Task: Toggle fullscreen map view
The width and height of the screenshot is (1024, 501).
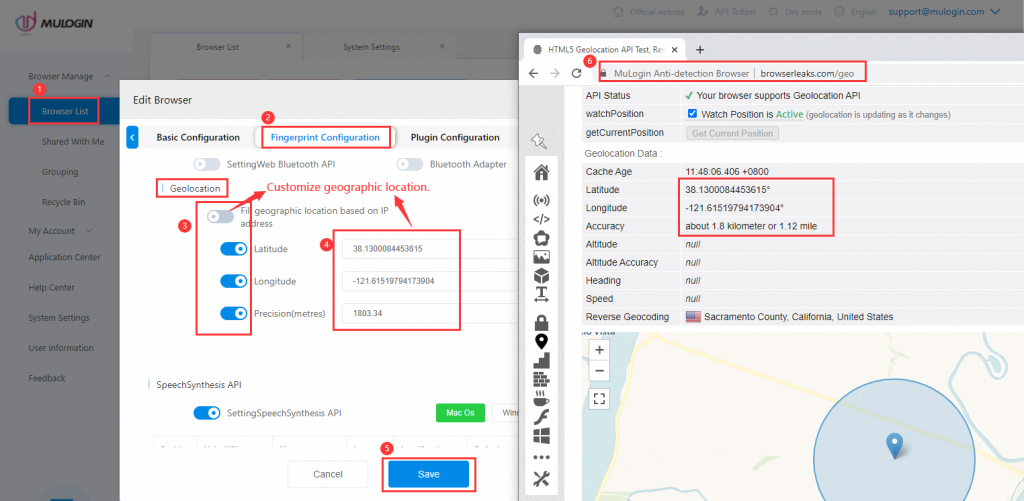Action: (x=600, y=398)
